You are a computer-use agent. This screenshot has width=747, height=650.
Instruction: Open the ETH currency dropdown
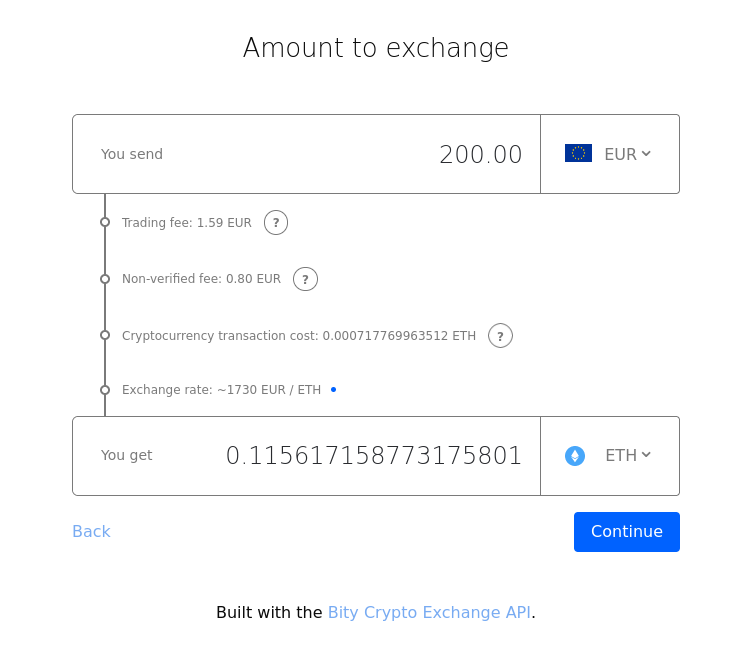[x=610, y=456]
